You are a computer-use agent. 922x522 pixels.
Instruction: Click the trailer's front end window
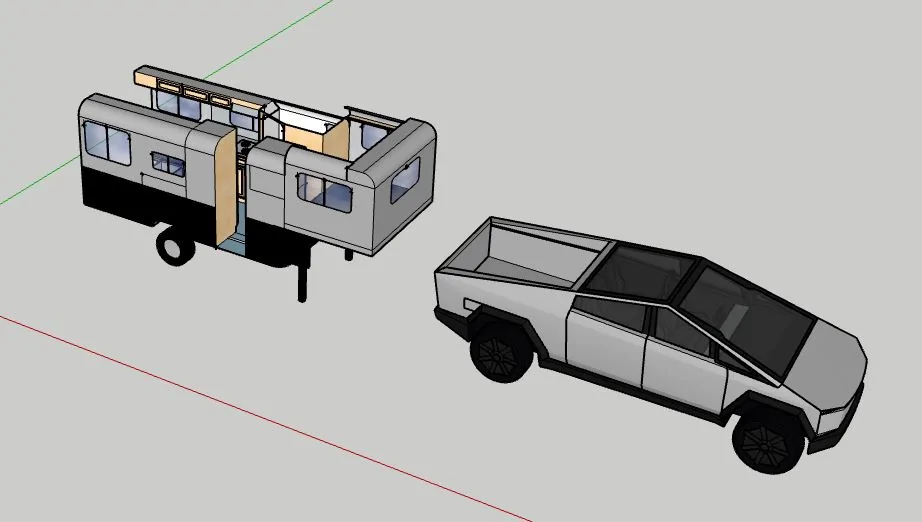click(405, 180)
